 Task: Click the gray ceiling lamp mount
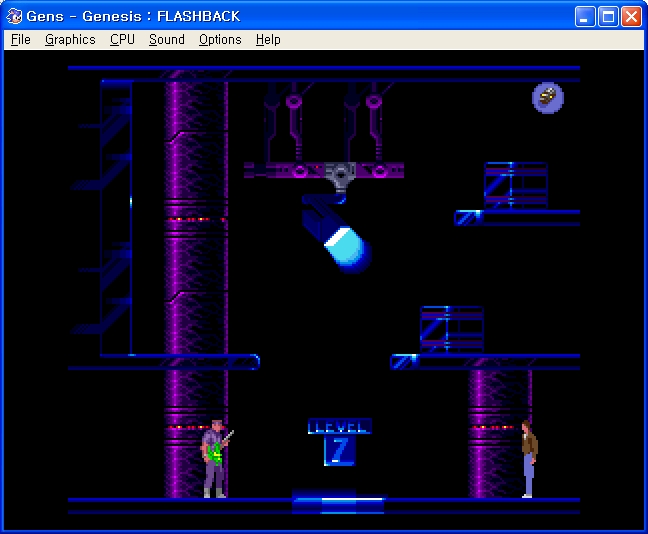click(x=340, y=176)
